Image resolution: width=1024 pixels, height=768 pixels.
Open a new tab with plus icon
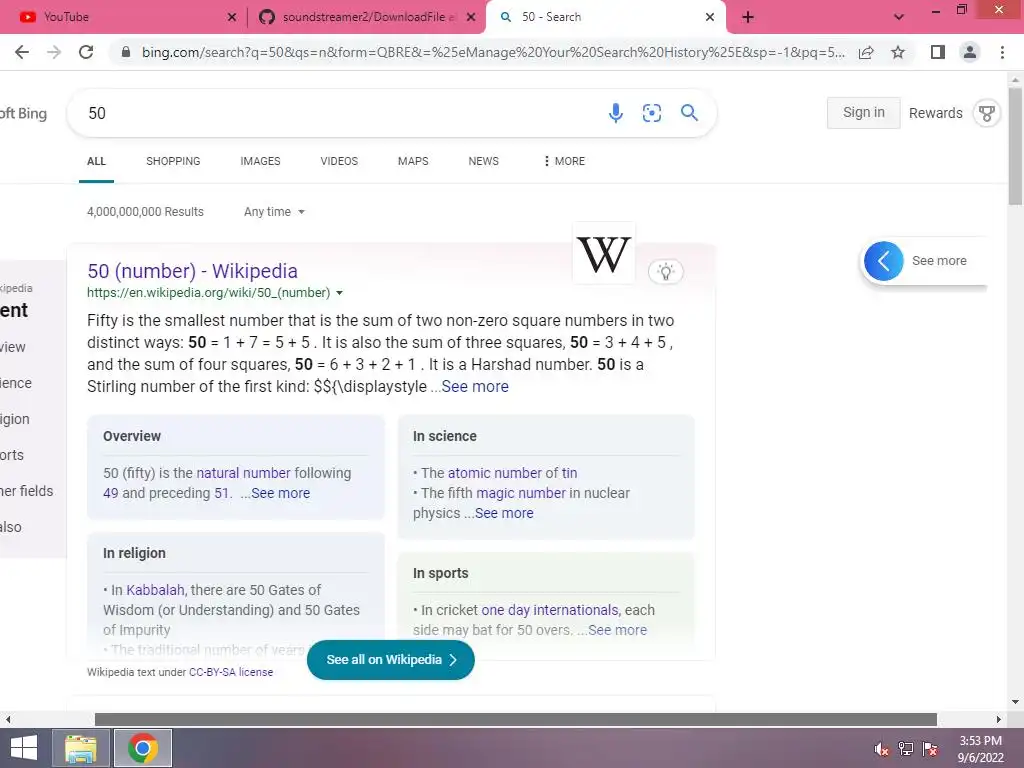[748, 17]
